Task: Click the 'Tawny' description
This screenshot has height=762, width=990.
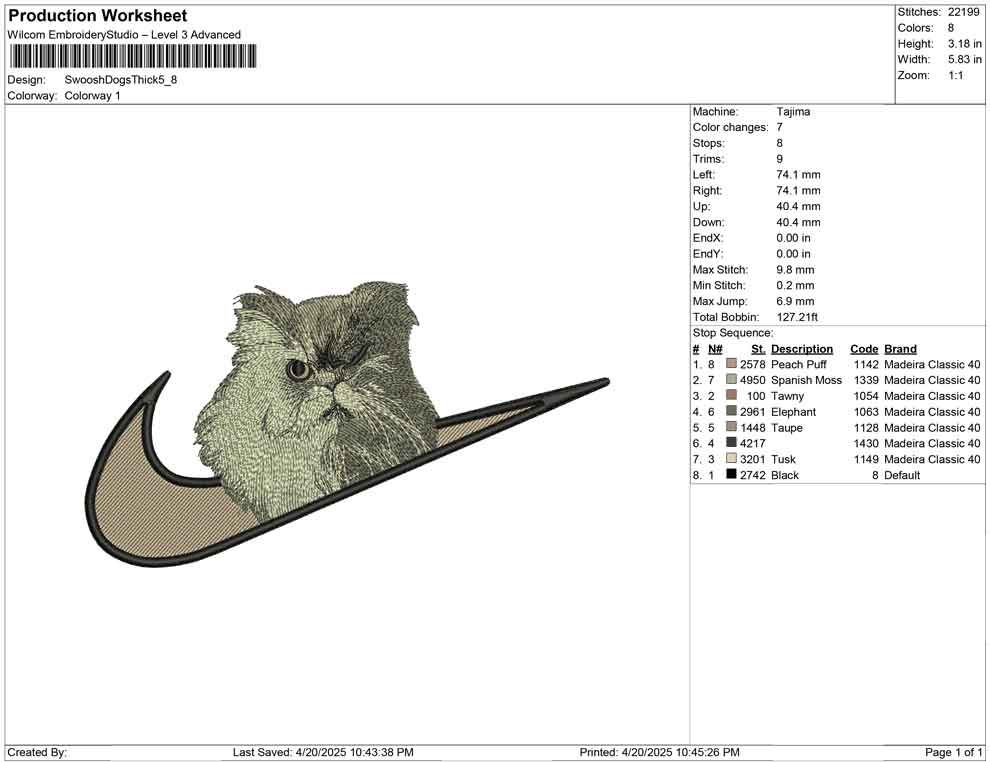Action: (787, 396)
